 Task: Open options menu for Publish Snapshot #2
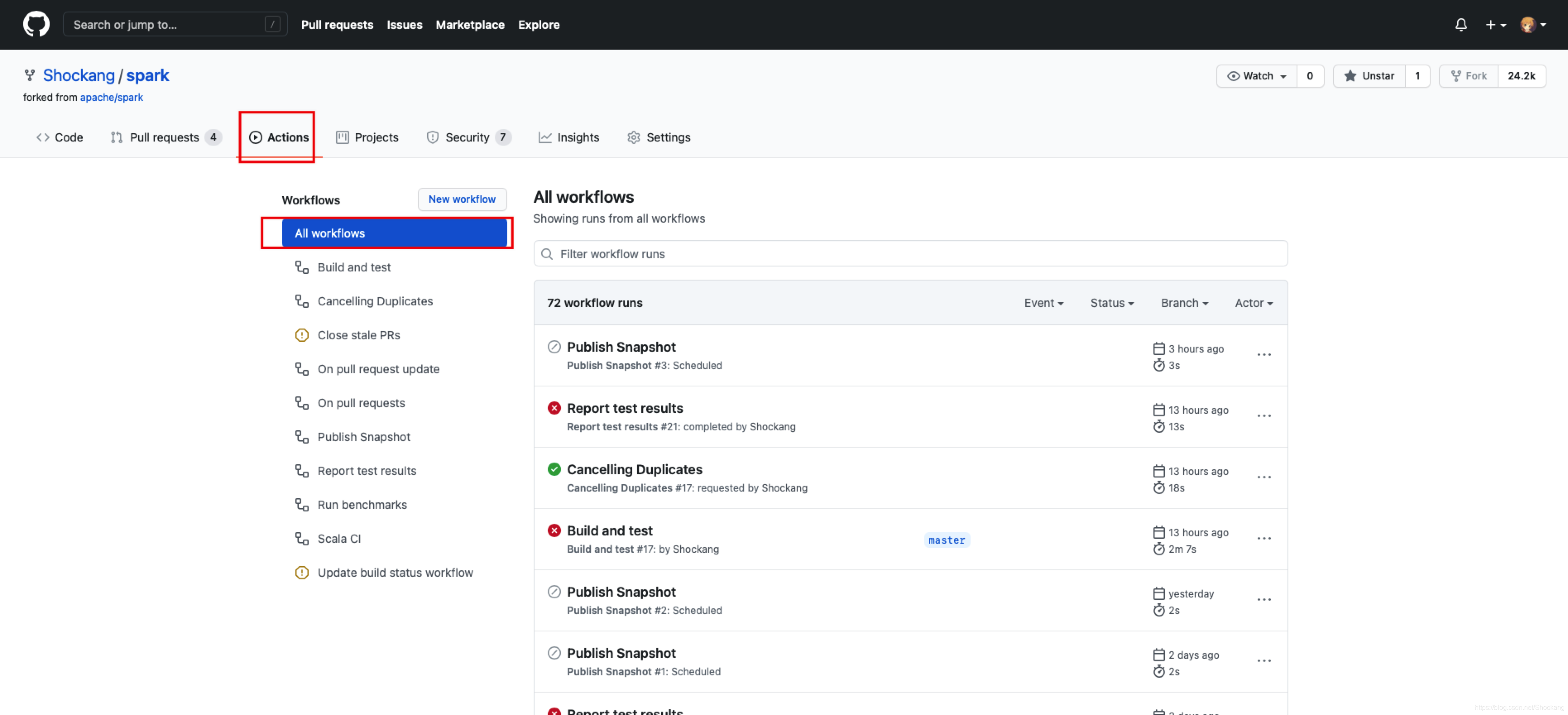[x=1264, y=599]
